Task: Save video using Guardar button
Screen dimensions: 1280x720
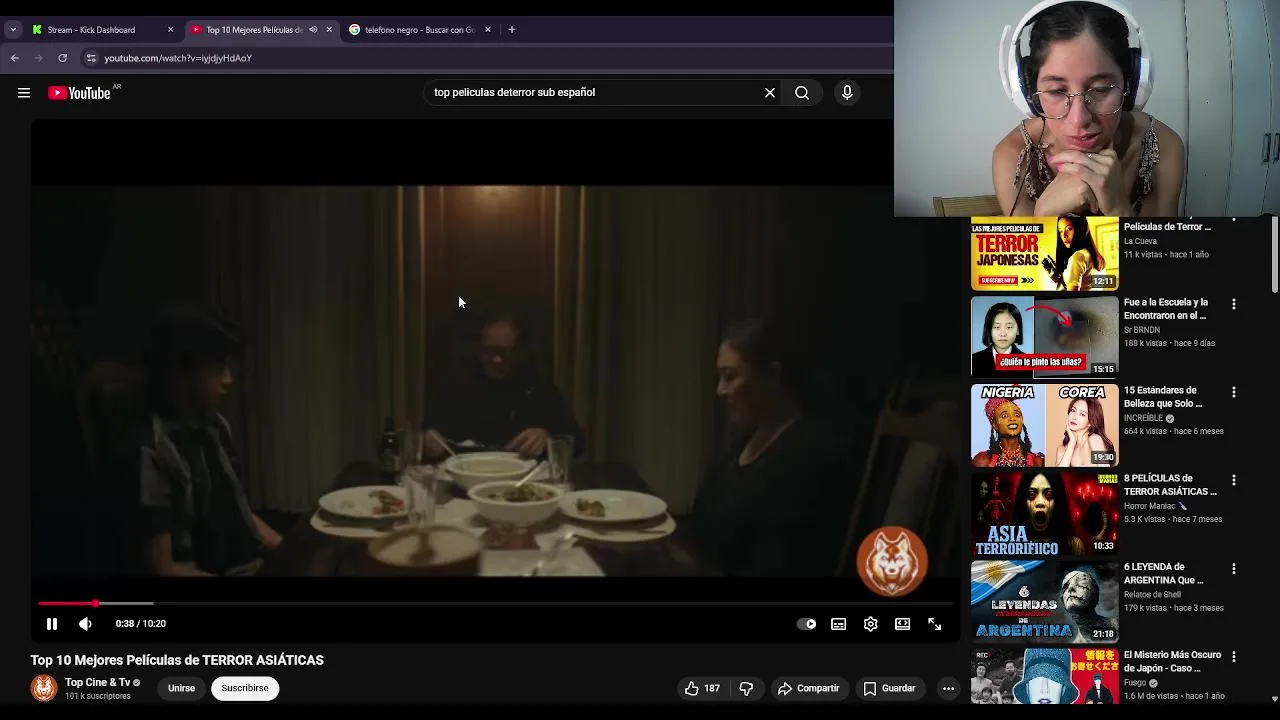Action: tap(889, 688)
